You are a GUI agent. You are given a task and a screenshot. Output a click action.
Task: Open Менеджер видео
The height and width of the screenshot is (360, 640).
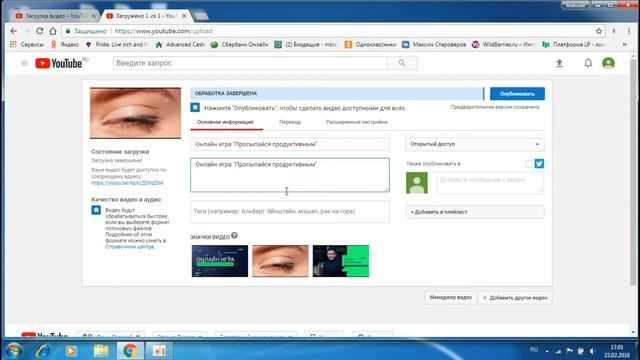451,298
